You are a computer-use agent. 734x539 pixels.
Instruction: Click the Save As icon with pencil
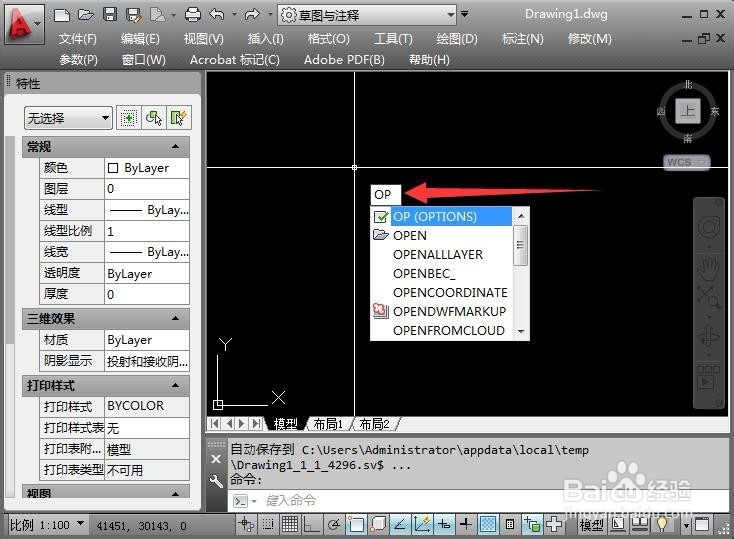click(x=134, y=15)
